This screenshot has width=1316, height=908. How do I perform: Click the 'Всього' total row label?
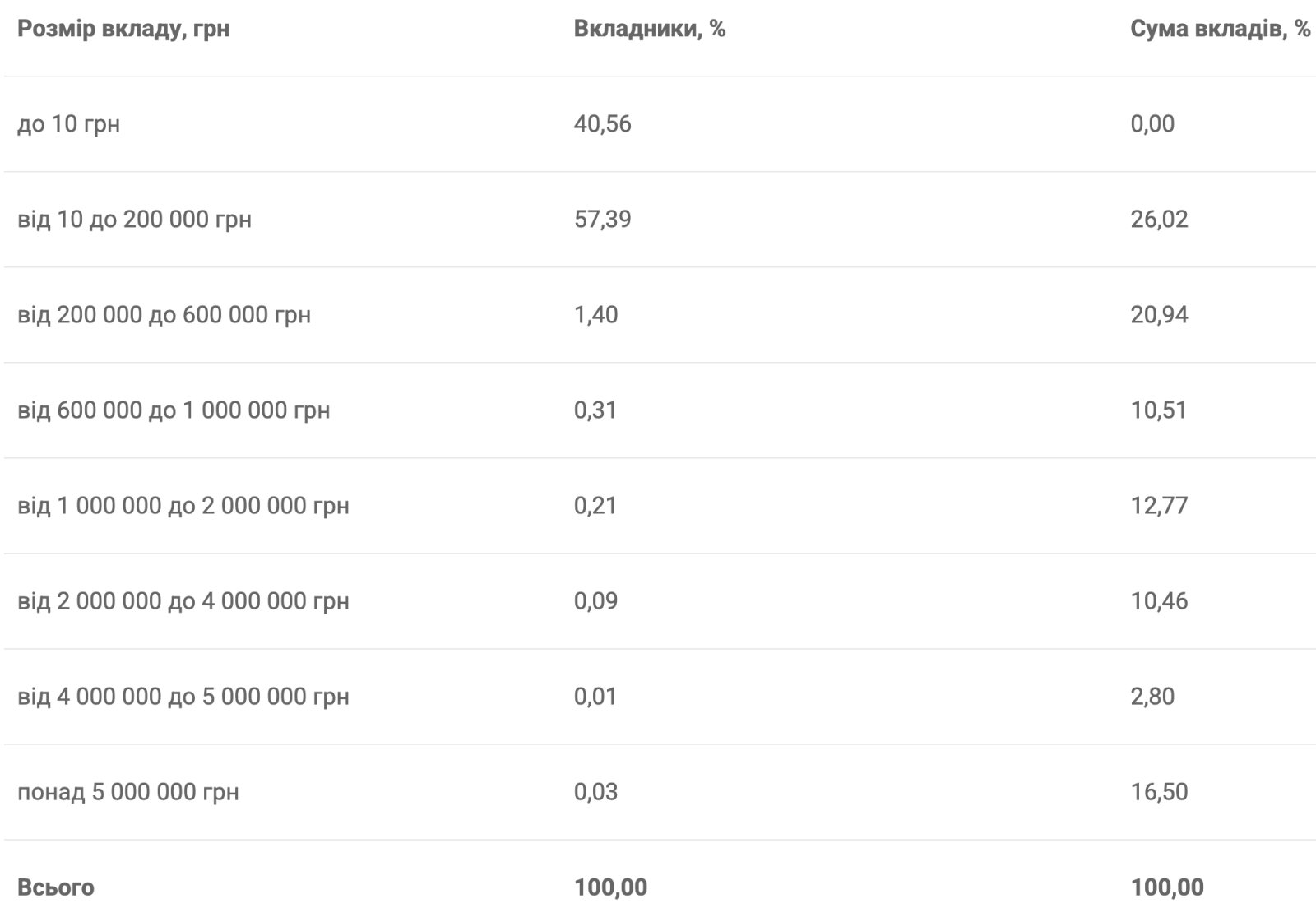55,887
